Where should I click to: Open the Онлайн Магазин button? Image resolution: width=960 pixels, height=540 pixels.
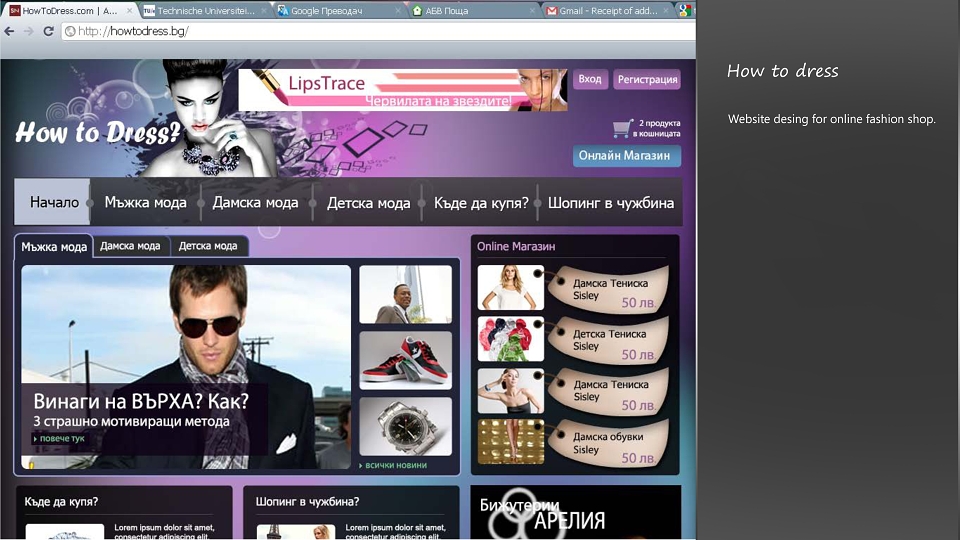[626, 156]
